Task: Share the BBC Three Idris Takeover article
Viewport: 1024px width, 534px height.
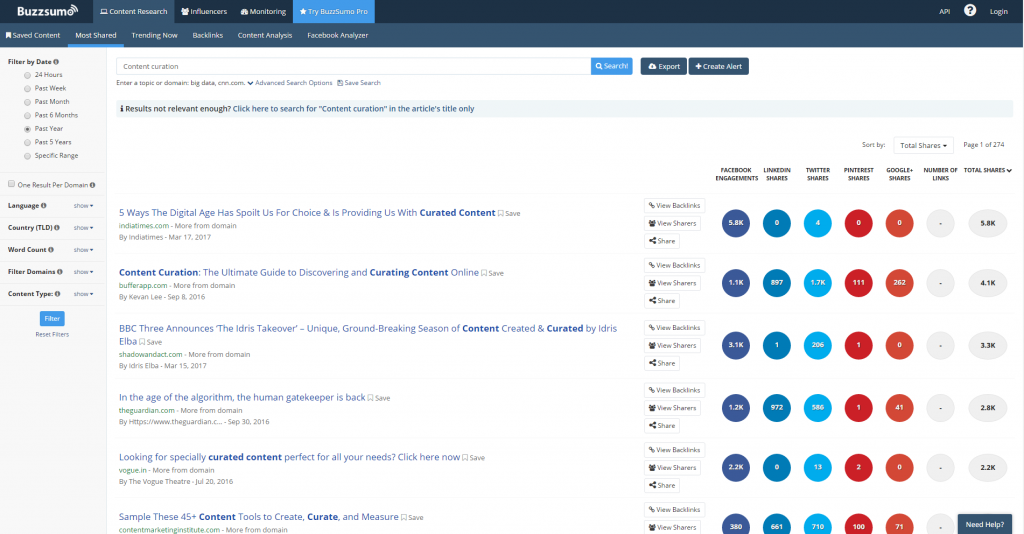Action: [662, 363]
